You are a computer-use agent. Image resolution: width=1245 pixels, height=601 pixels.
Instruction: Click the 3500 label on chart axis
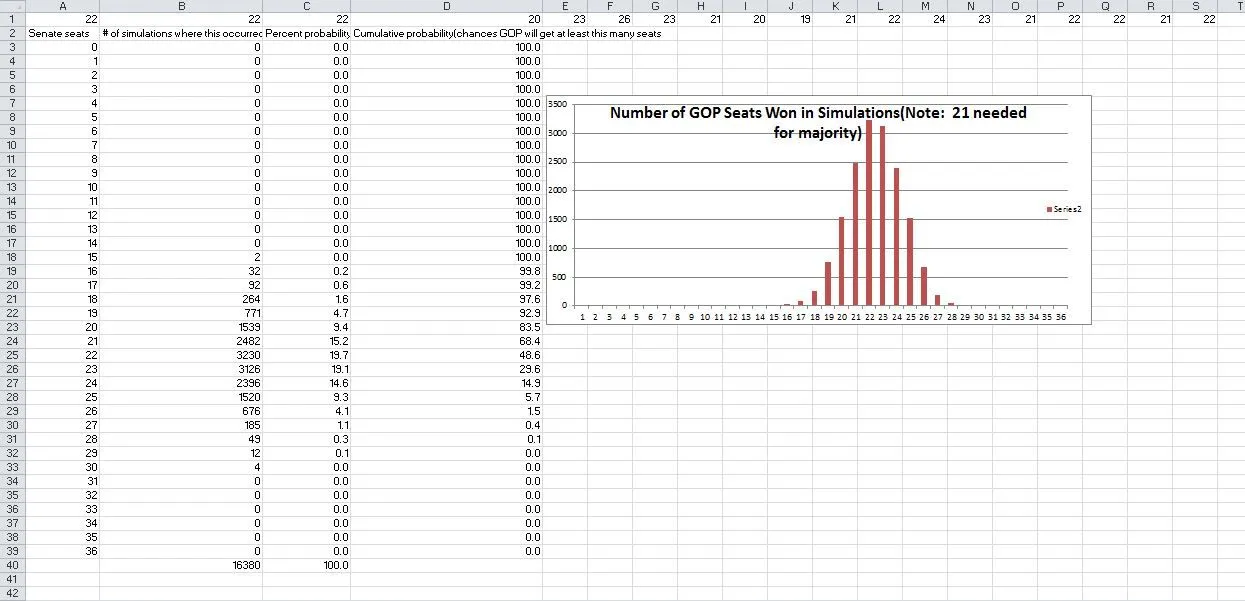(558, 104)
